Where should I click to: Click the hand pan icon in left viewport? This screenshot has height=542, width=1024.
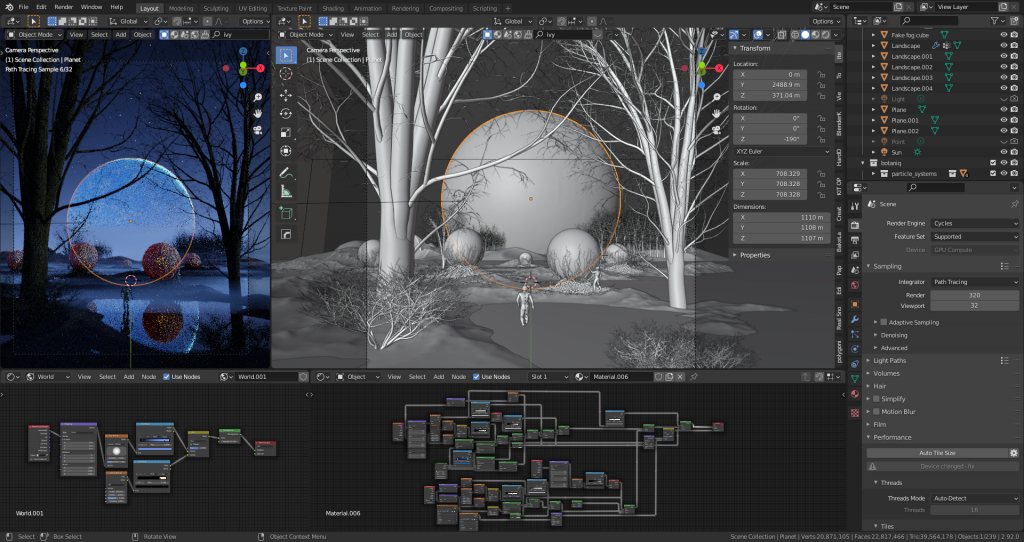tap(258, 114)
